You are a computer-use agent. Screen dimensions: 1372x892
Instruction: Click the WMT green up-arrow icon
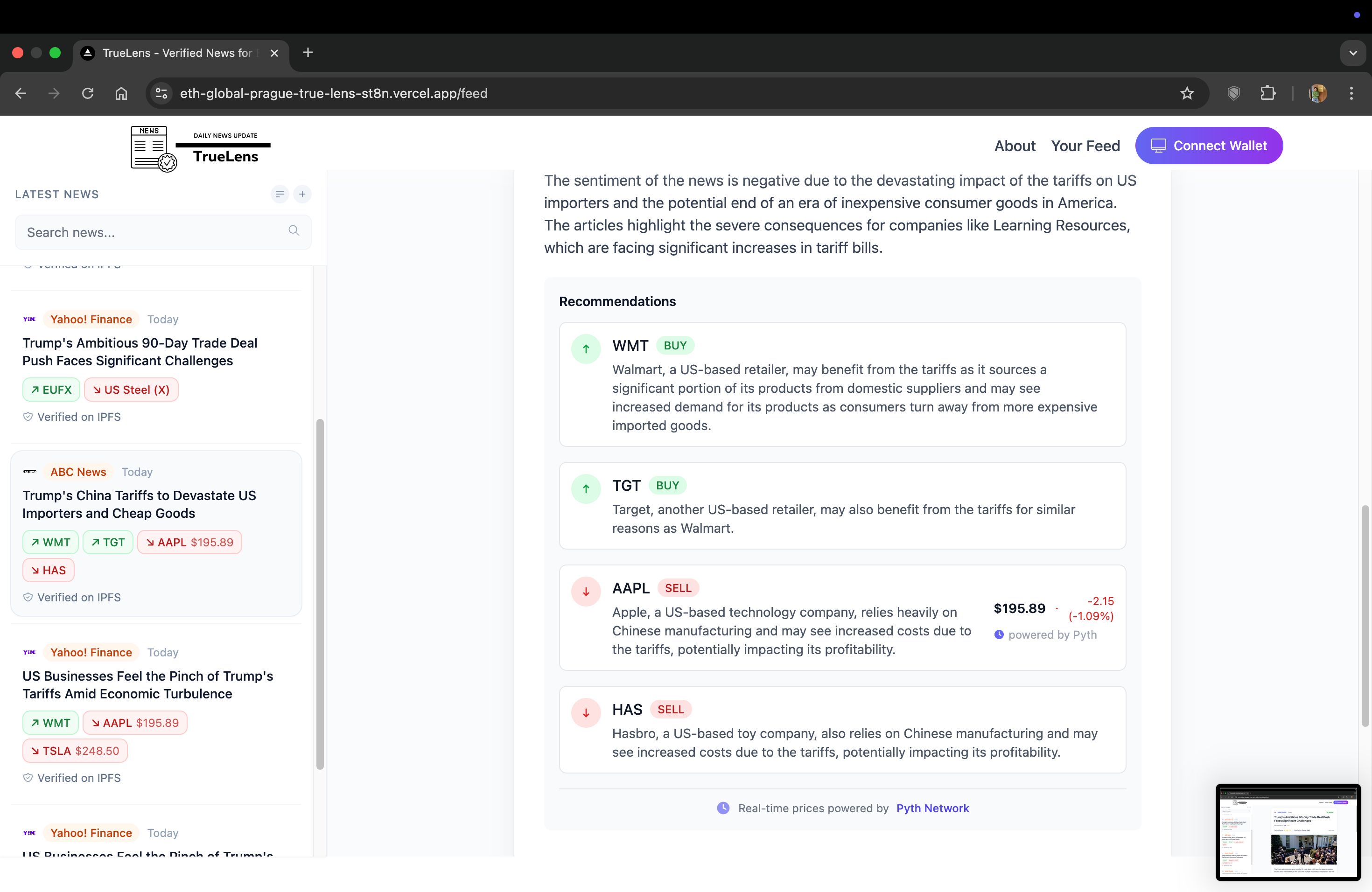[586, 348]
